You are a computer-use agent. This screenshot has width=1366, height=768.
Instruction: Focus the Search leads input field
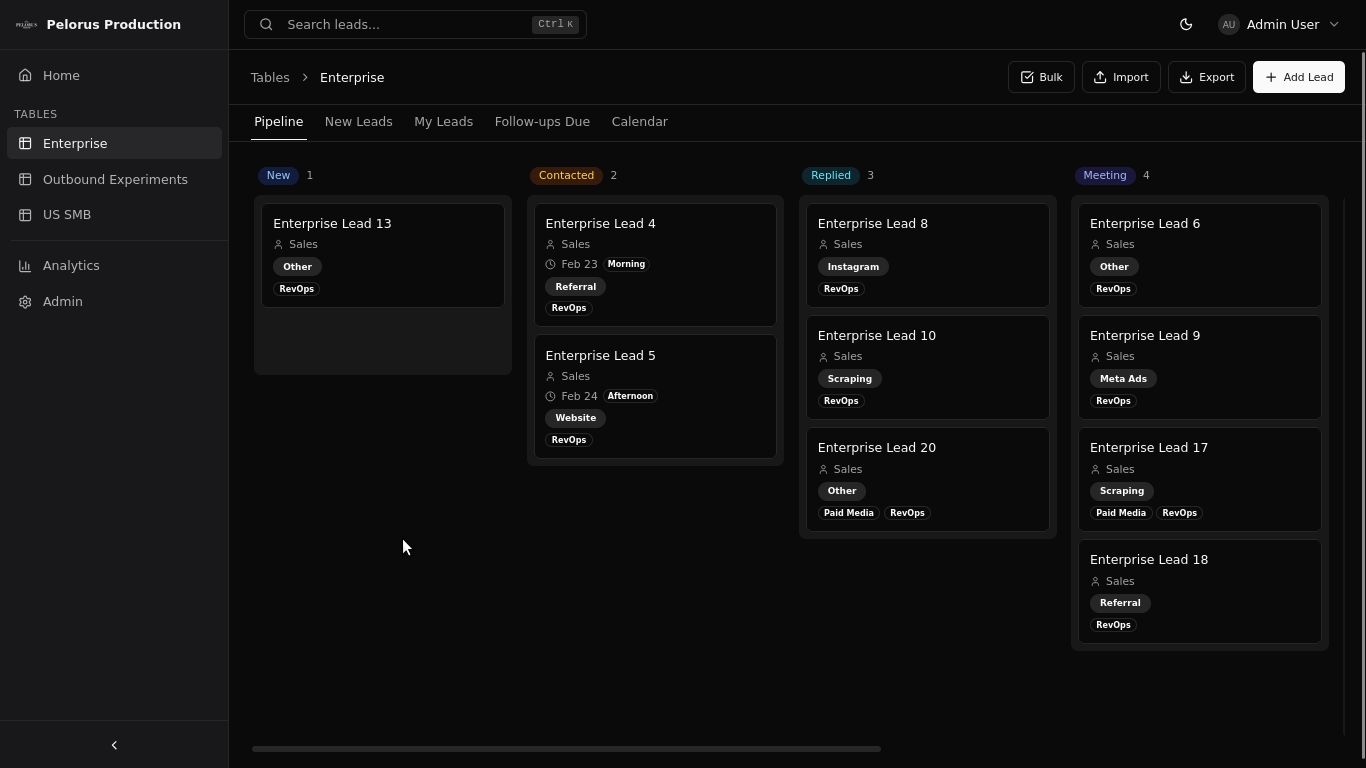(415, 24)
